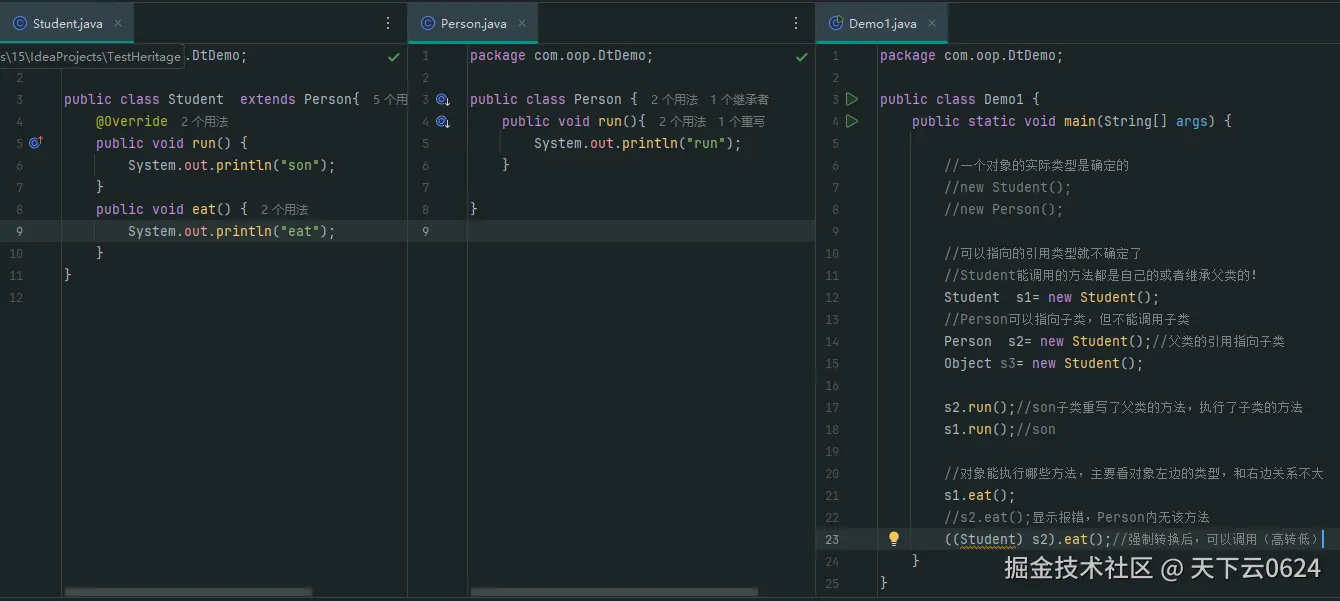Switch to the Person.java tab

(x=473, y=23)
